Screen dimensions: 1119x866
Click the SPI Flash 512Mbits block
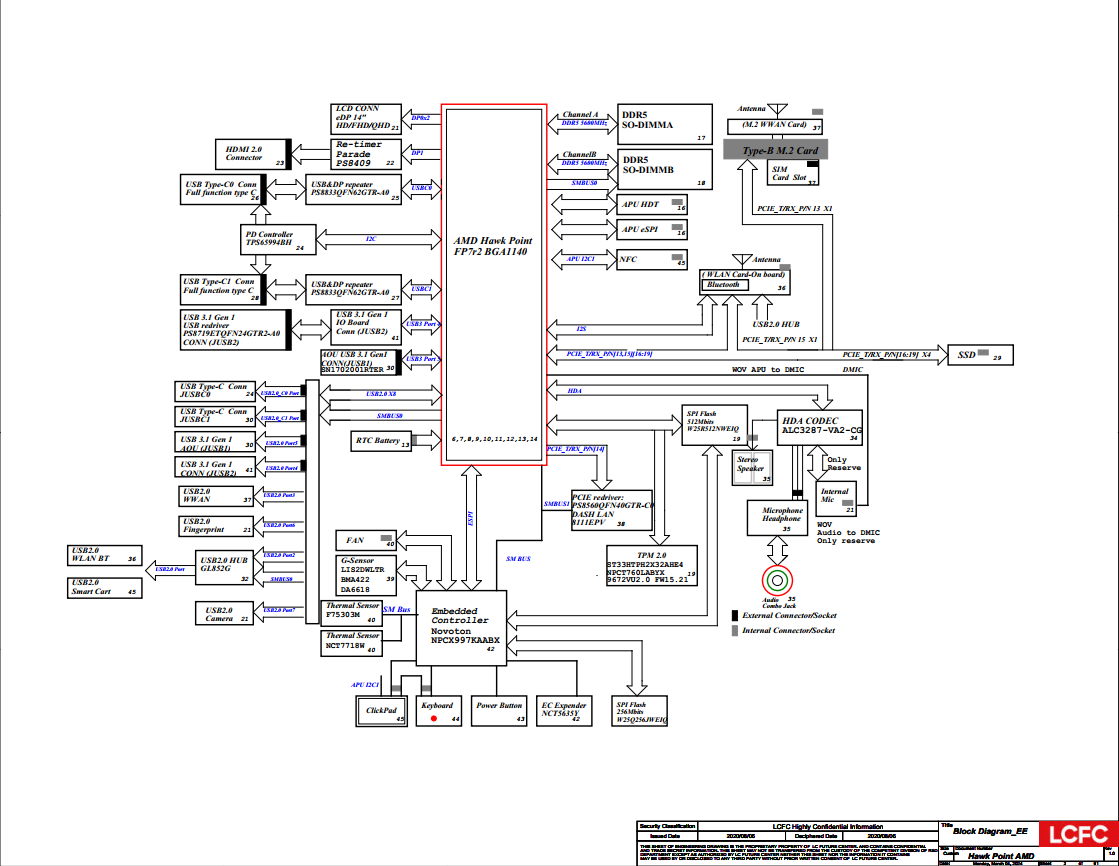(714, 426)
